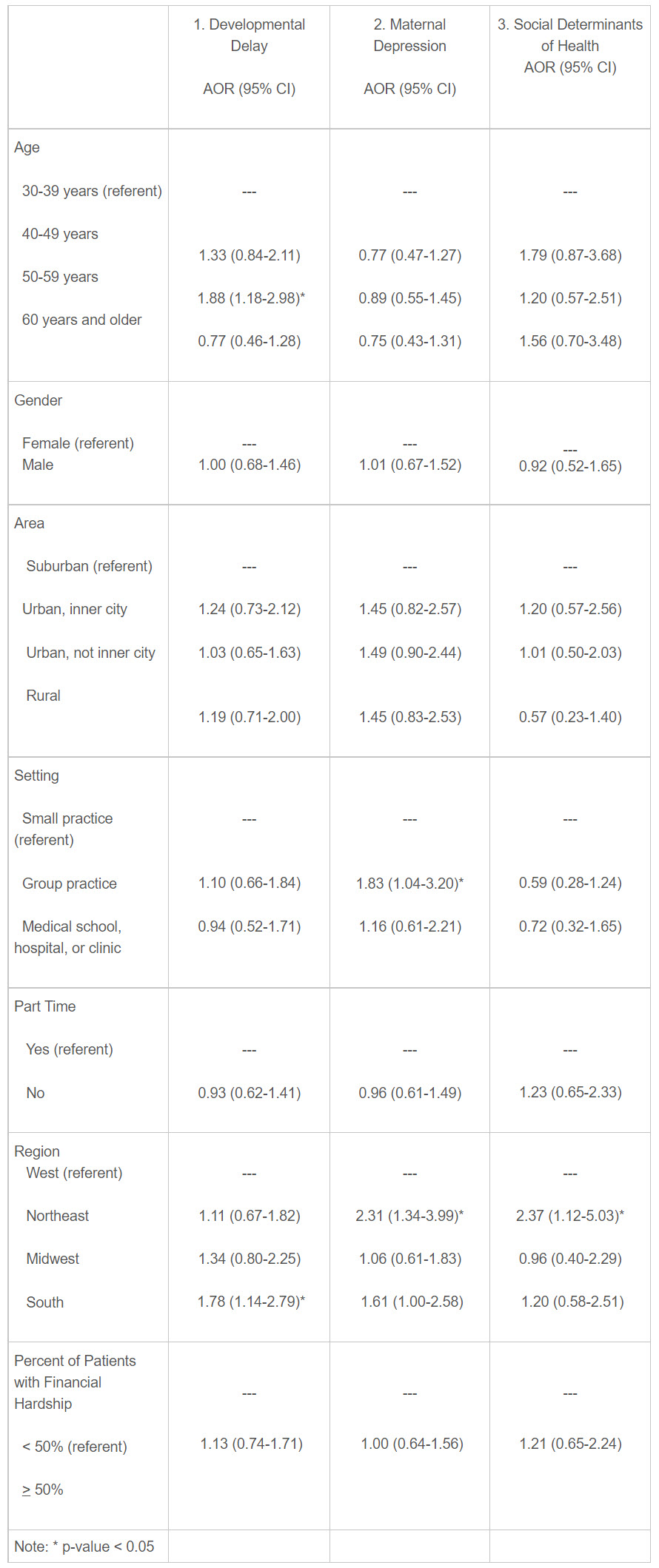Select 'Percent of Patients with Financial Hardship' heading
Image resolution: width=659 pixels, height=1568 pixels.
(x=75, y=1382)
